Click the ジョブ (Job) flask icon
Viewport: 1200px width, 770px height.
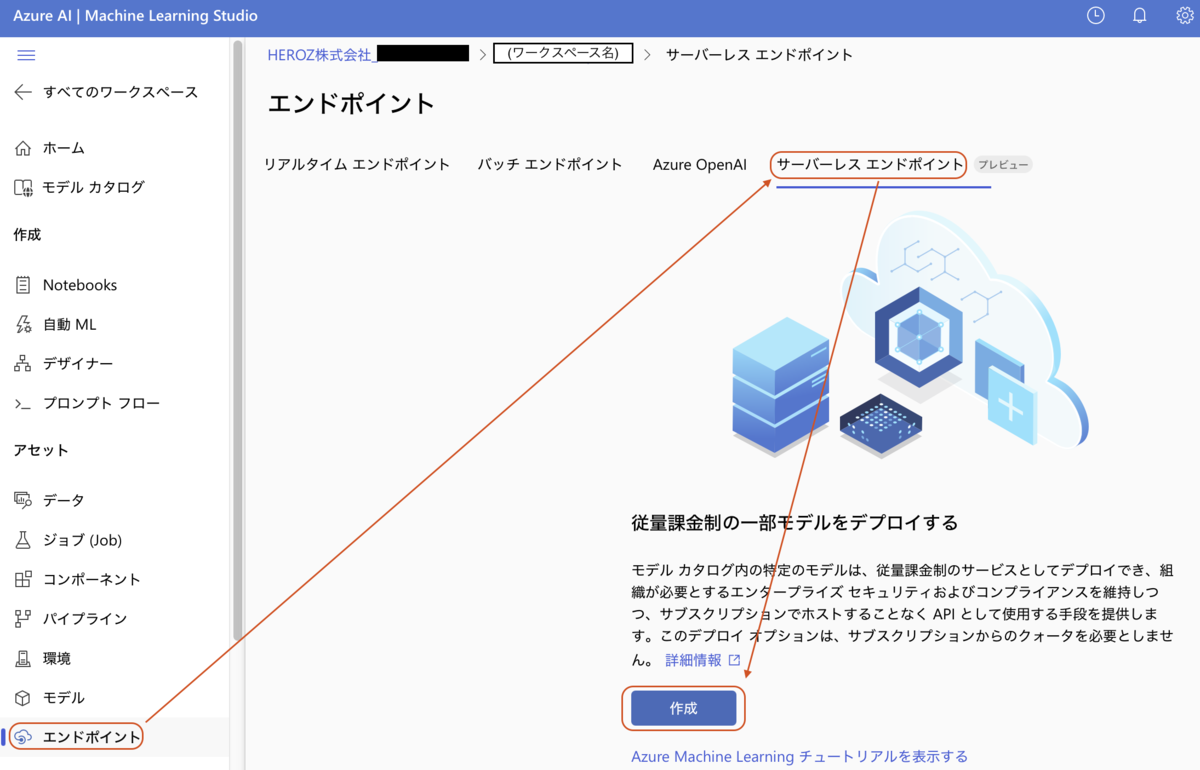(x=23, y=540)
